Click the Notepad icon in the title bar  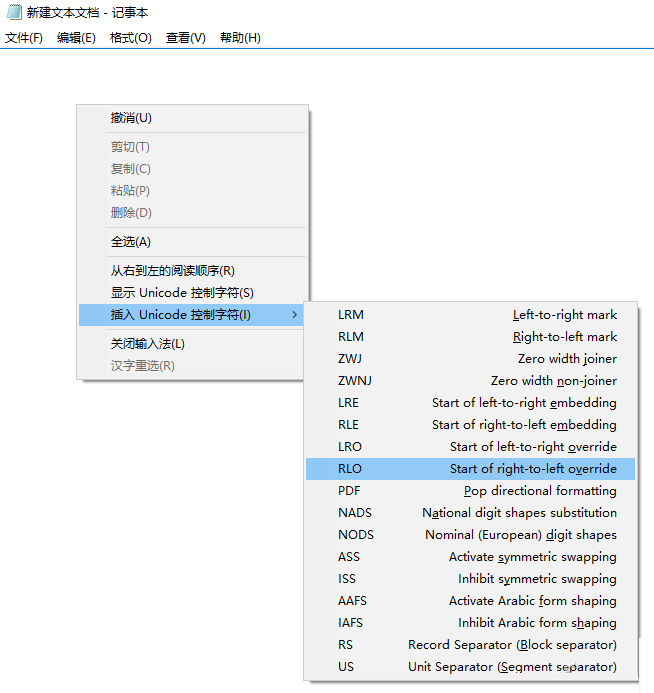pos(14,13)
